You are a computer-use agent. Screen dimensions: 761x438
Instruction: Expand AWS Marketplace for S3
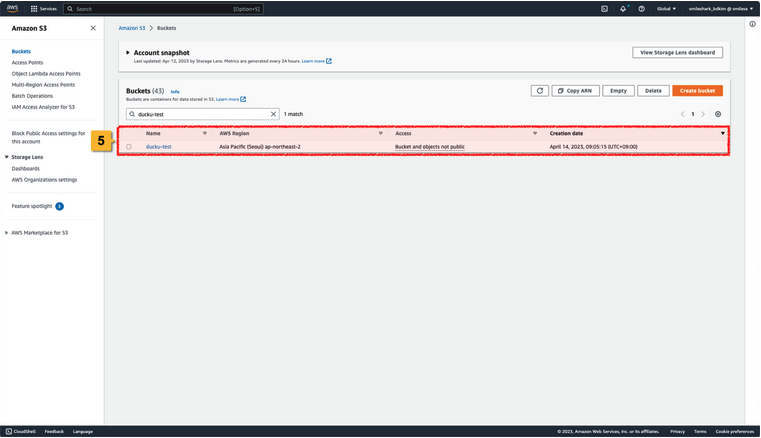(x=7, y=232)
